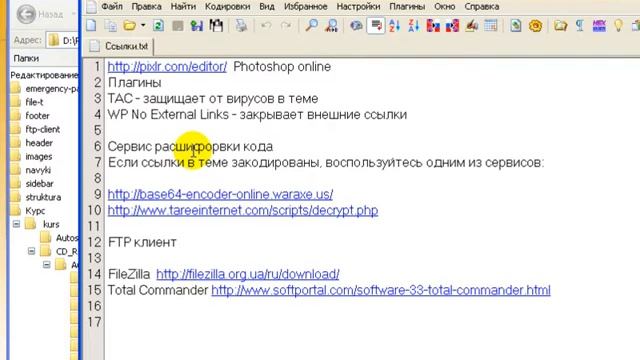Open settings via the yellow gear icon
Screen dimensions: 640x360
[x=536, y=26]
